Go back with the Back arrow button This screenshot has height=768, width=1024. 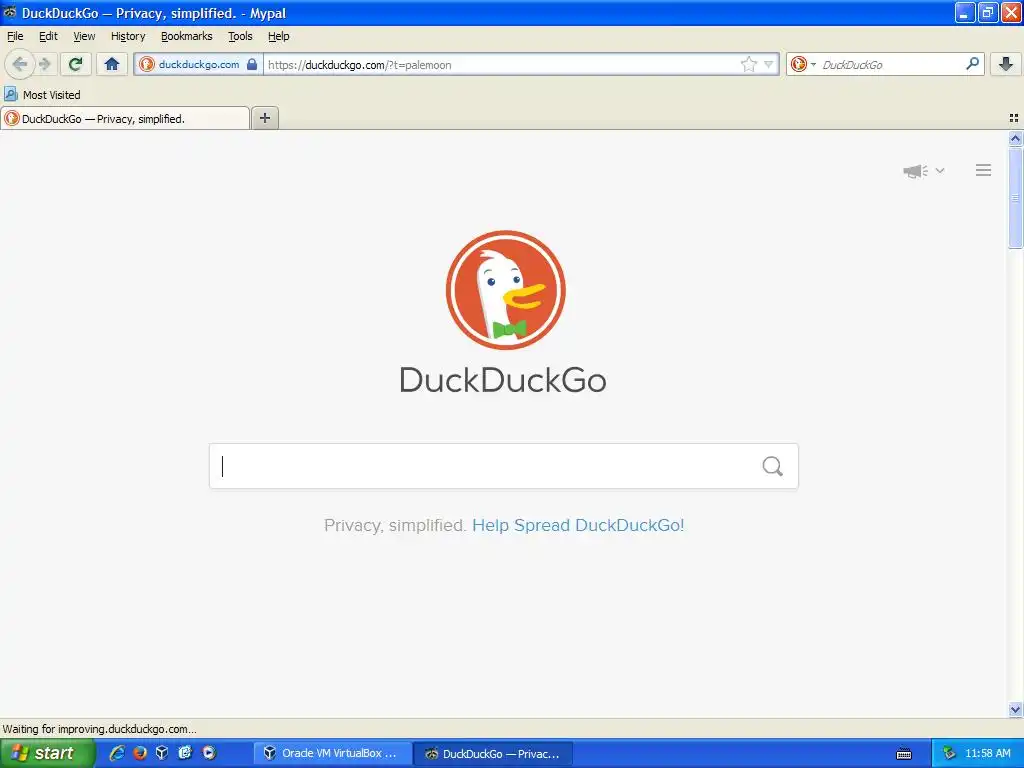click(x=20, y=64)
